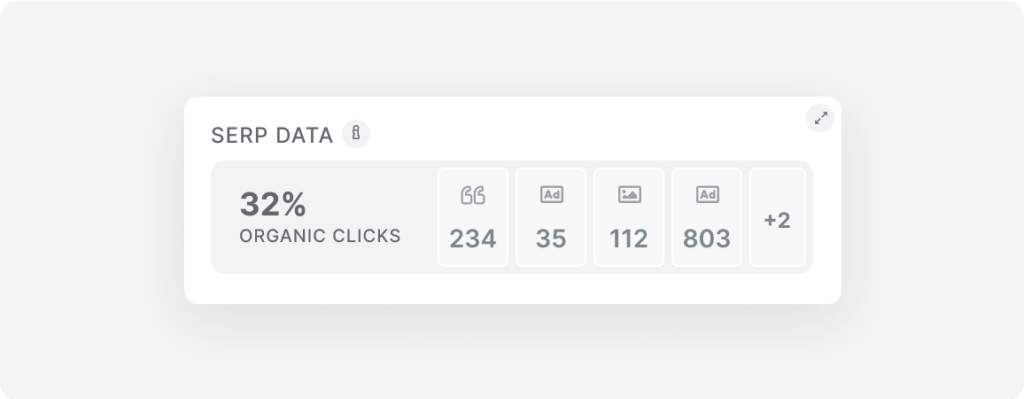1024x399 pixels.
Task: Click empty space between ORGANIC CLICKS and quote tile
Action: tap(419, 217)
